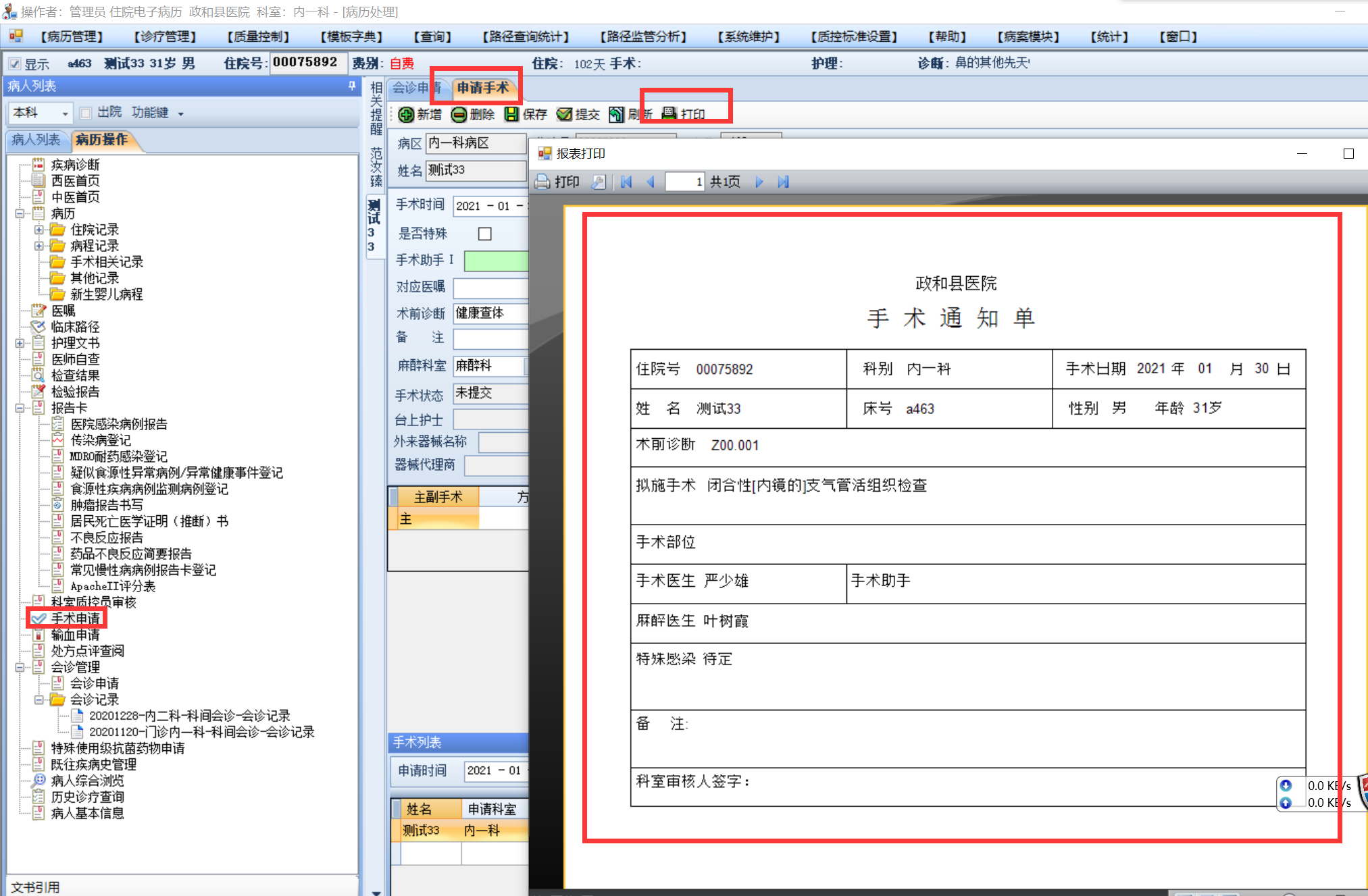Open the 病历管理 menu

[72, 36]
